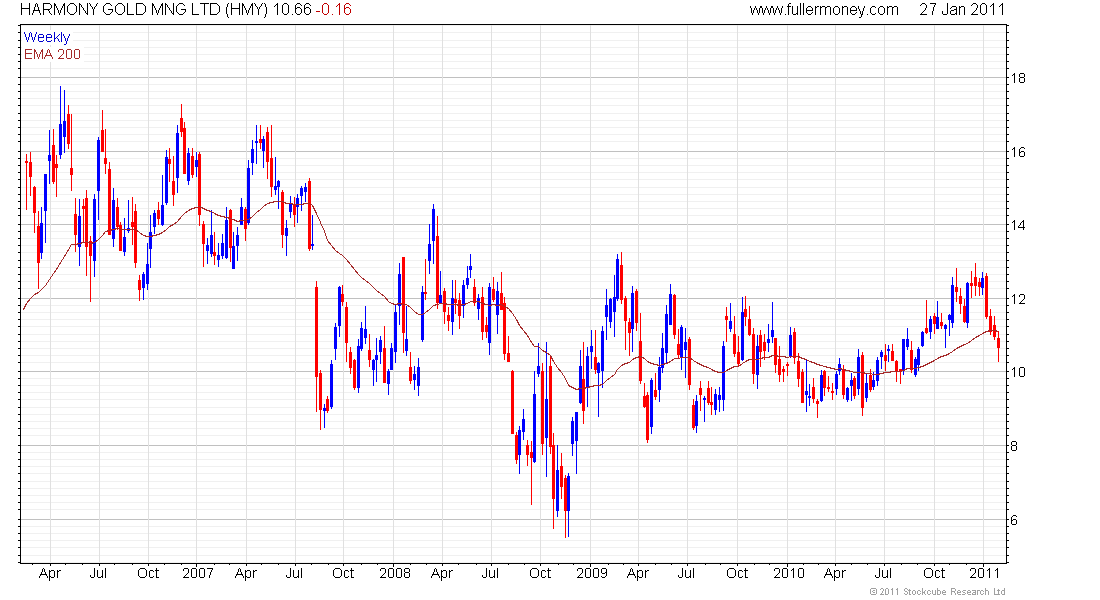This screenshot has width=1100, height=600.
Task: Click the 27 Jan 2011 date
Action: (x=962, y=10)
